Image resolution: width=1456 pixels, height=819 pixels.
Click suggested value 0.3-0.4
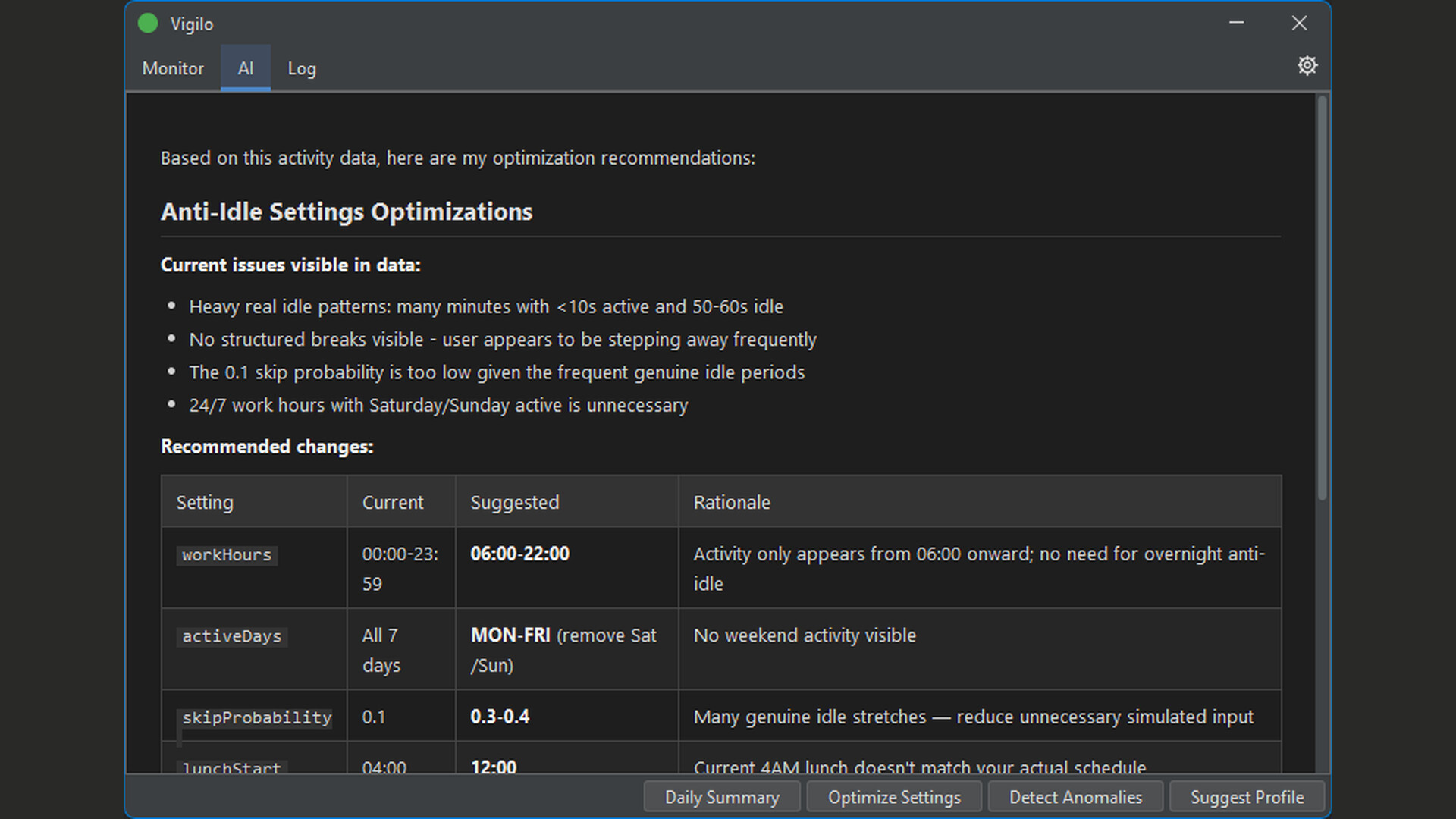[x=500, y=717]
